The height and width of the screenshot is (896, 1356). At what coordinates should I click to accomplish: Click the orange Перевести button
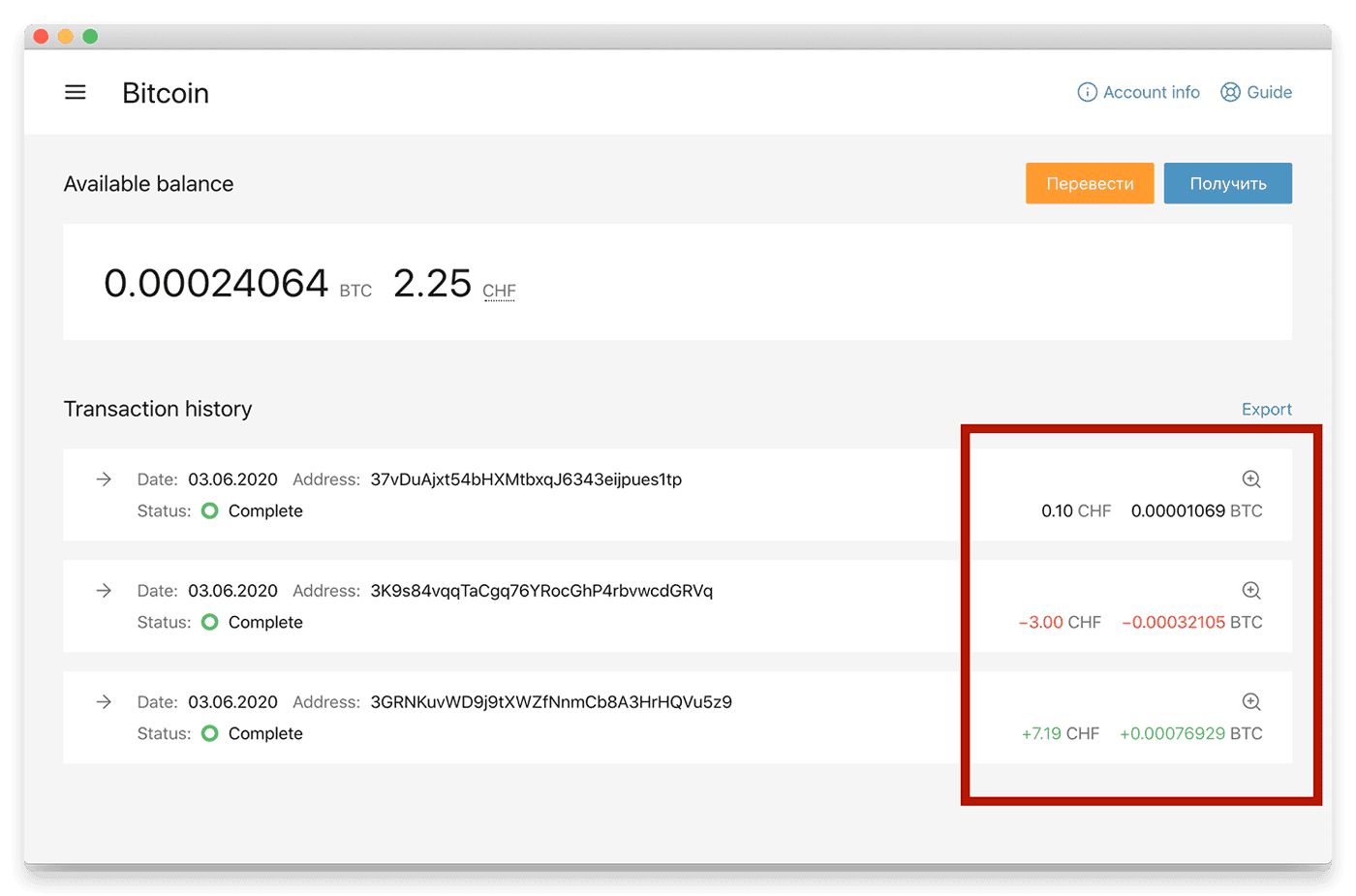[1090, 183]
